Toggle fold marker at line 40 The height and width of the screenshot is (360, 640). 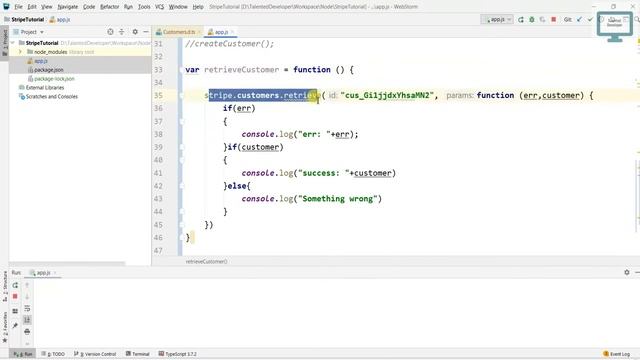coord(181,160)
